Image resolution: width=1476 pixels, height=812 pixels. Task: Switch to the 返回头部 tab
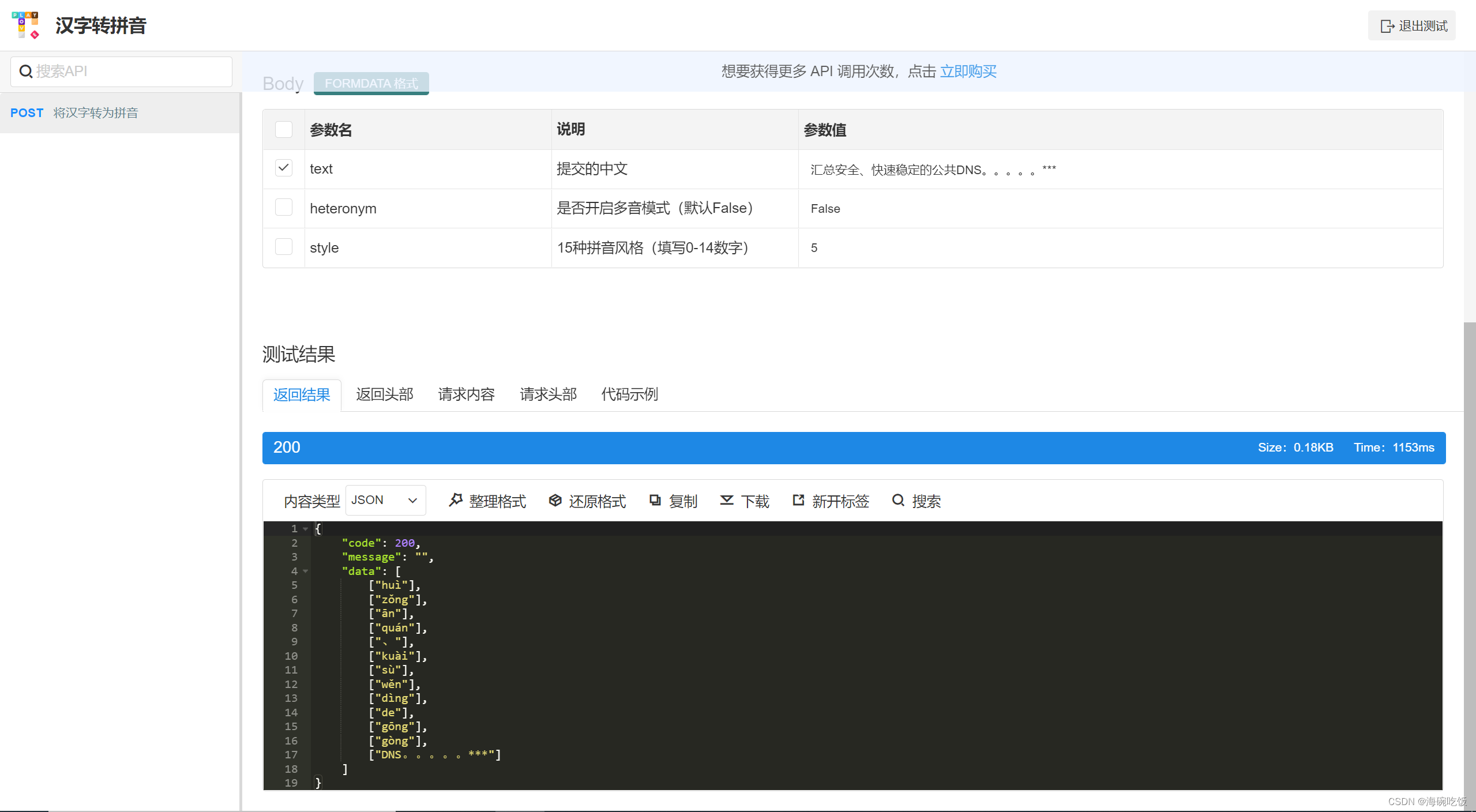coord(384,394)
